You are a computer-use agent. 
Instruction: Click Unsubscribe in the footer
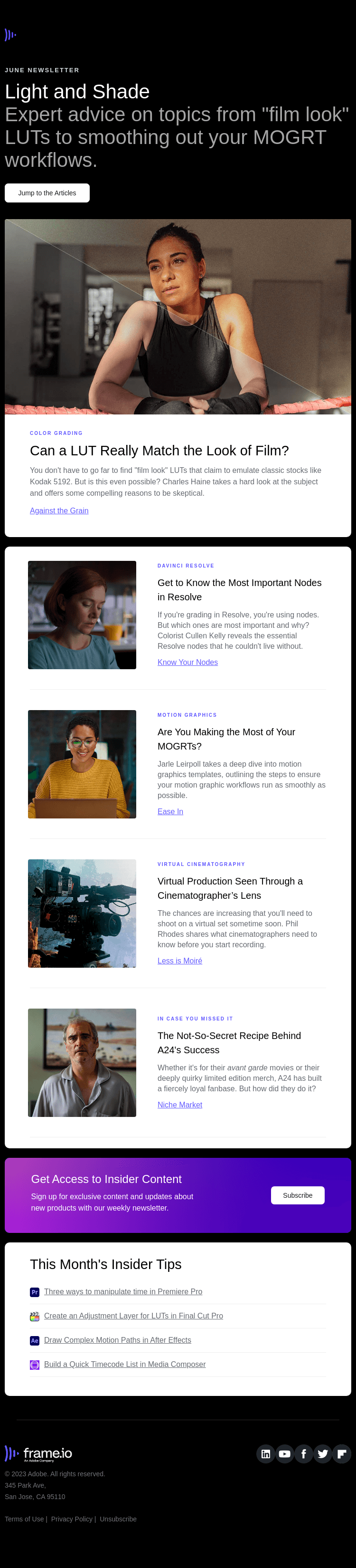click(x=118, y=1519)
